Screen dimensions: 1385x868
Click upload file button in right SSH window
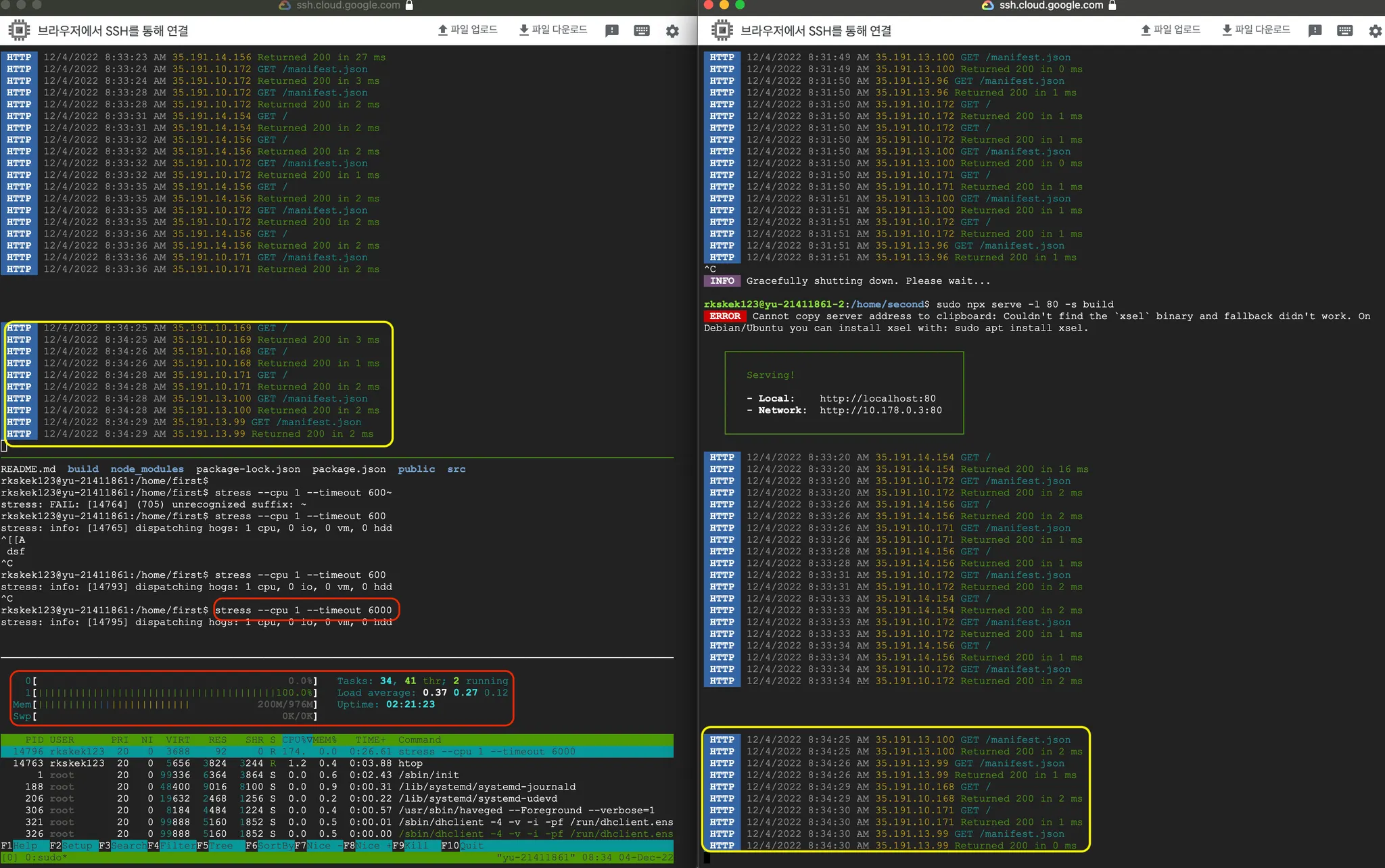(1171, 30)
